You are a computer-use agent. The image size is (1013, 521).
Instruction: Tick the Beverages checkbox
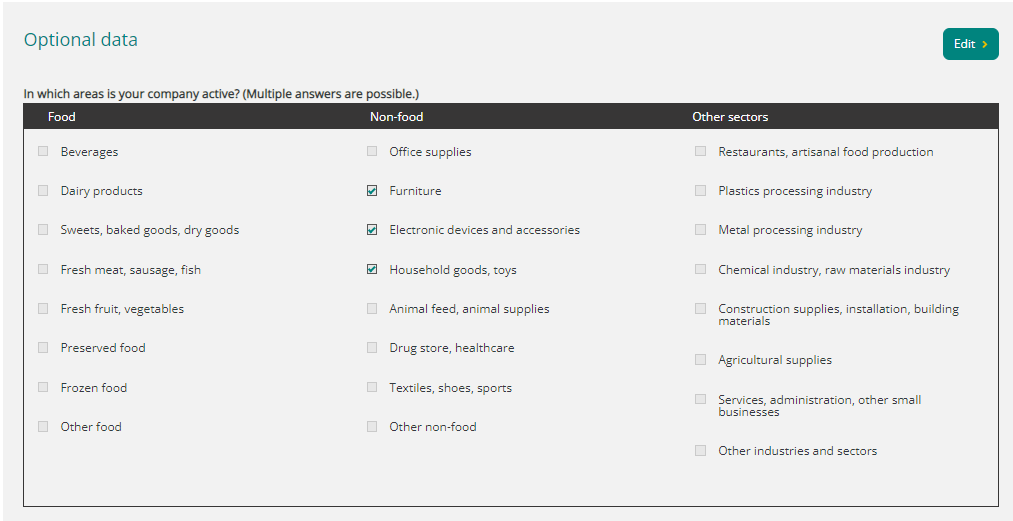(x=43, y=151)
